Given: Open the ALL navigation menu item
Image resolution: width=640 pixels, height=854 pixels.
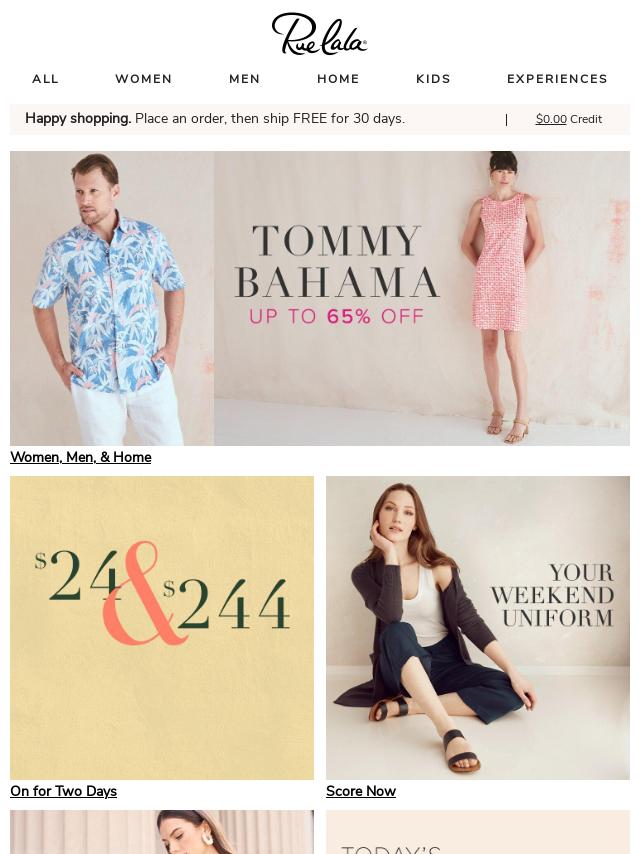Looking at the screenshot, I should 45,79.
